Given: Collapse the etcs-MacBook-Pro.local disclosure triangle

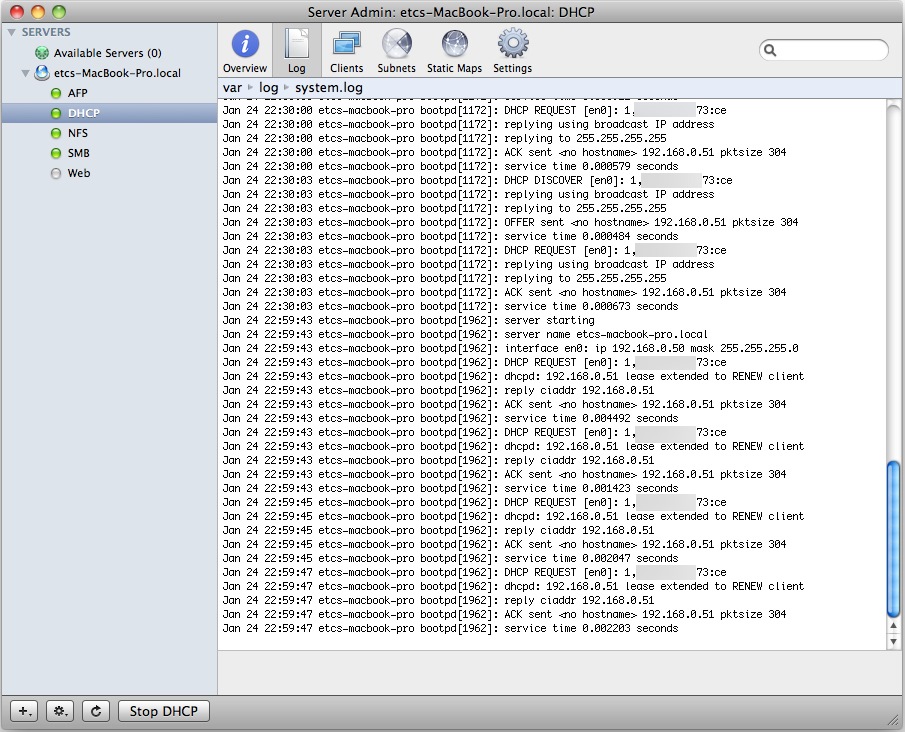Looking at the screenshot, I should [x=25, y=73].
